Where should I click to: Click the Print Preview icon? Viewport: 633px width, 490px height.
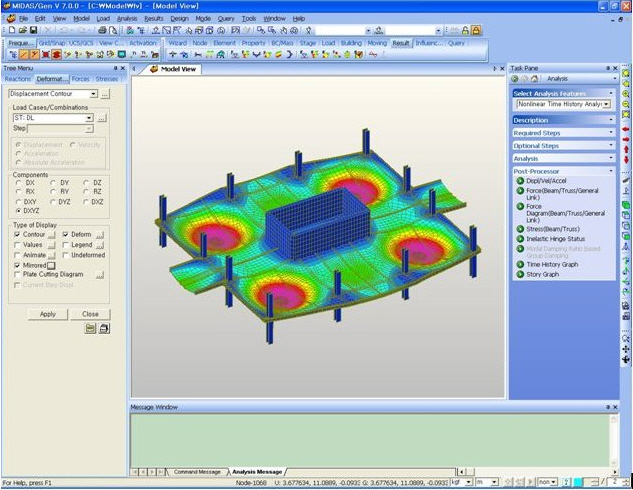pyautogui.click(x=113, y=30)
